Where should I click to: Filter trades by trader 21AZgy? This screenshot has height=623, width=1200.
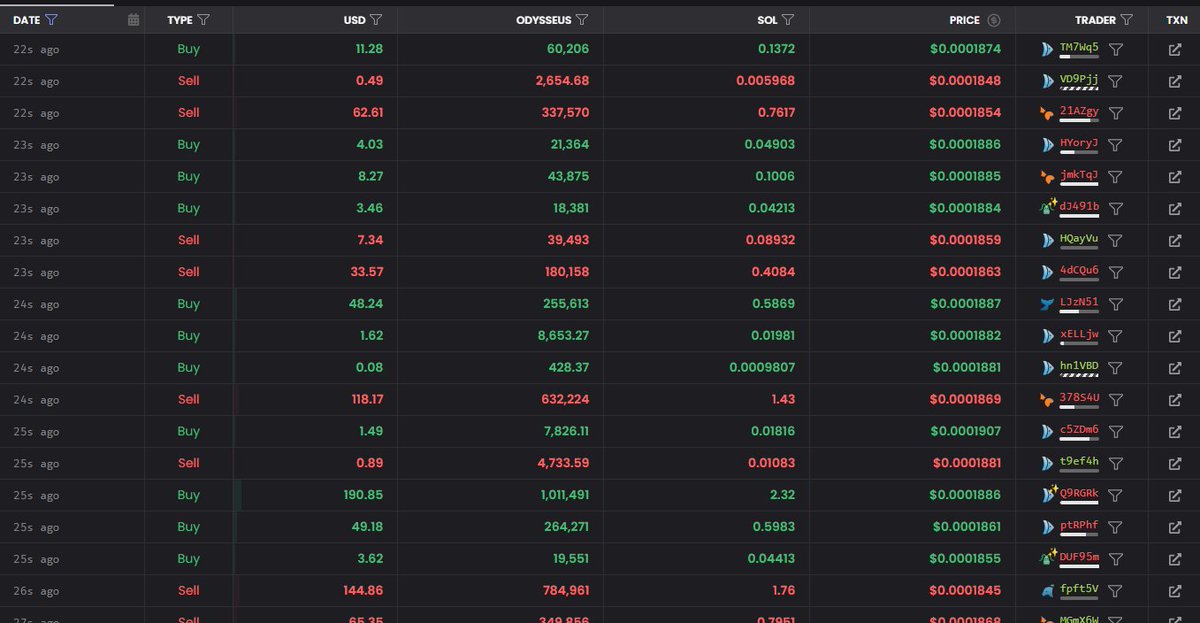tap(1116, 113)
